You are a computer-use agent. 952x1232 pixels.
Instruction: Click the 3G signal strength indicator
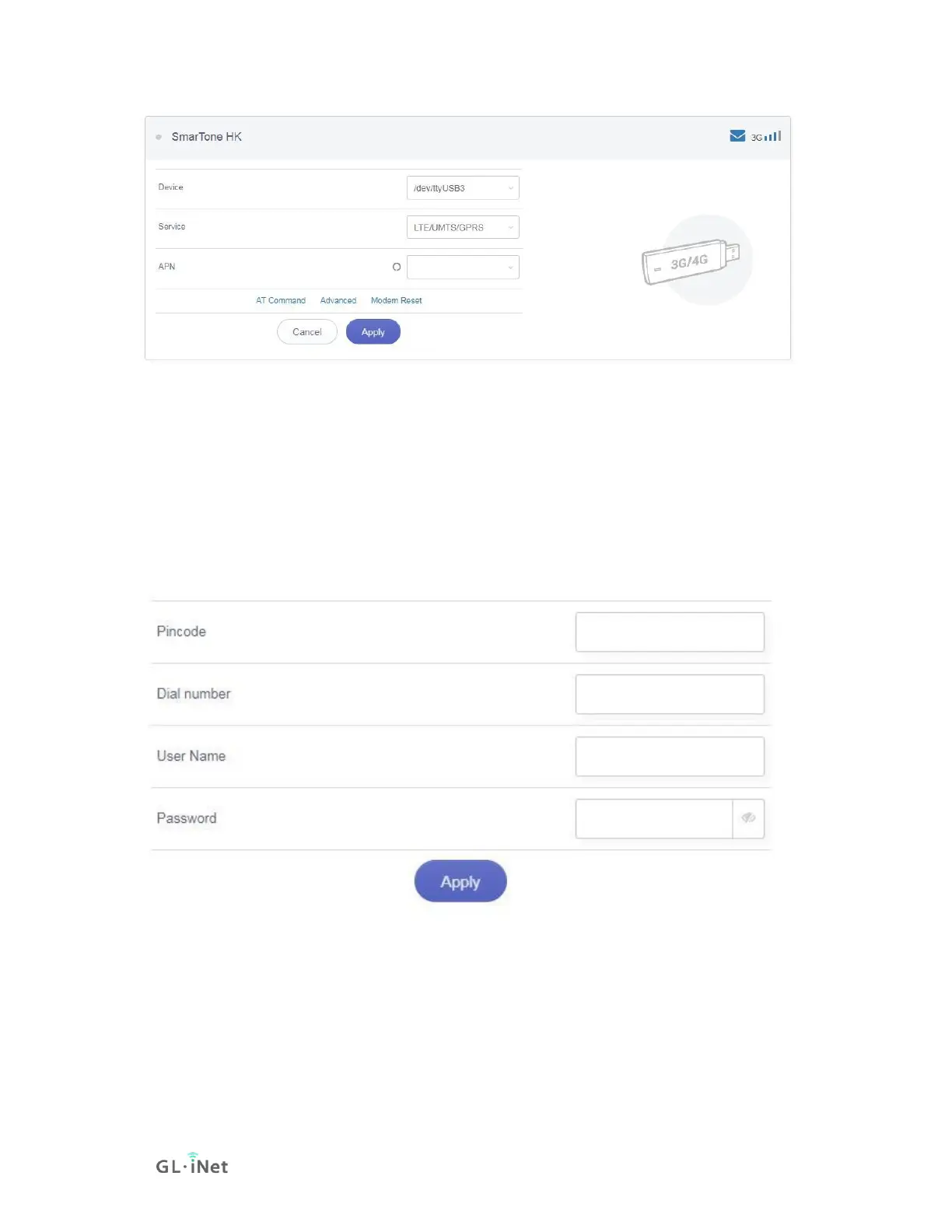coord(766,137)
